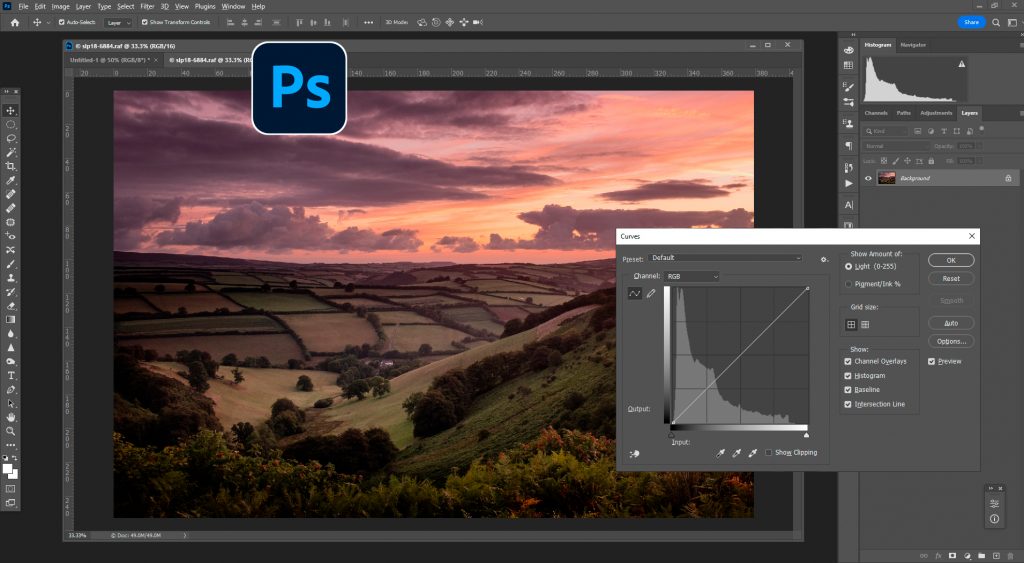
Task: Select the Horizontal Type tool
Action: pyautogui.click(x=10, y=376)
